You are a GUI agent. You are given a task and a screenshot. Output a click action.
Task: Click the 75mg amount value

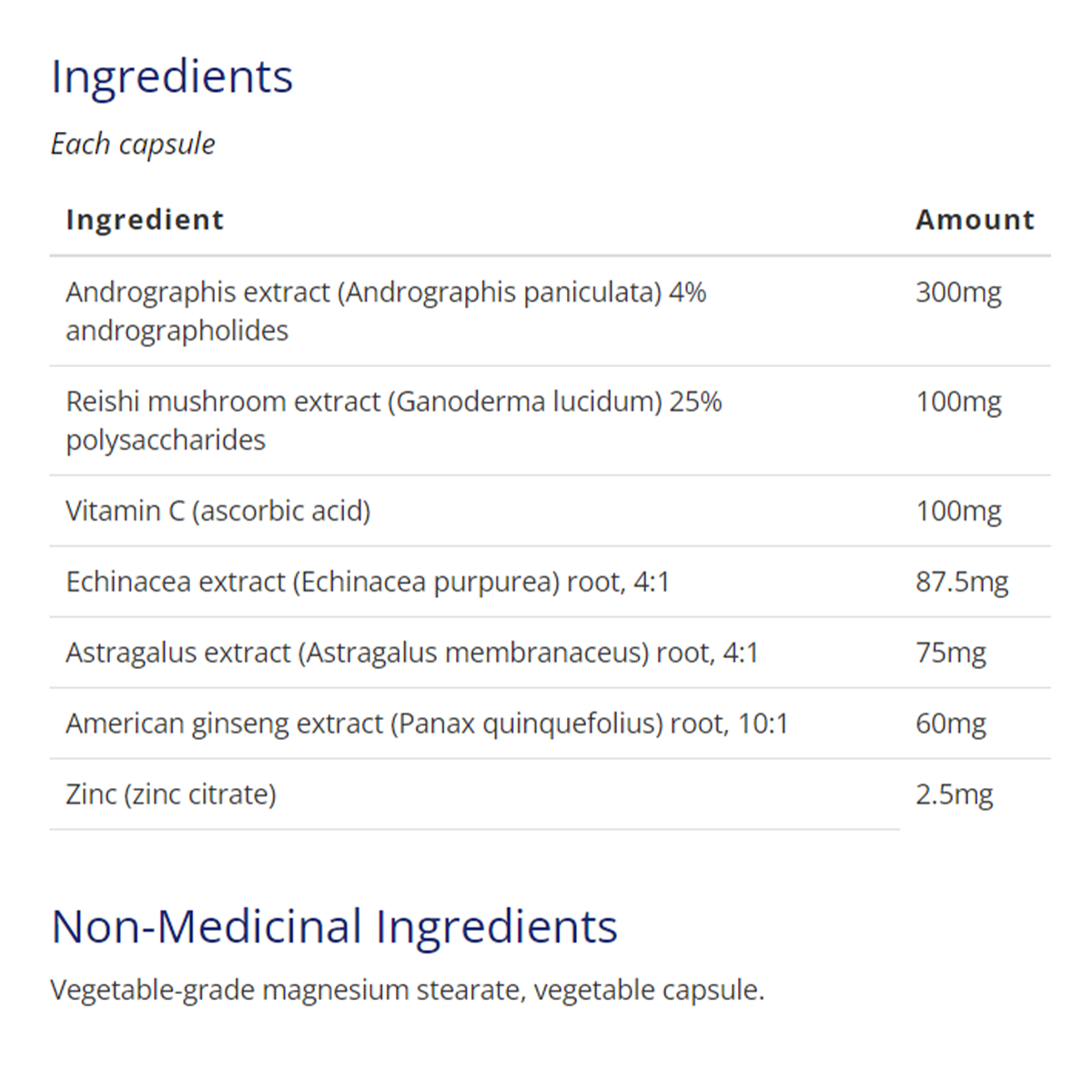tap(950, 652)
